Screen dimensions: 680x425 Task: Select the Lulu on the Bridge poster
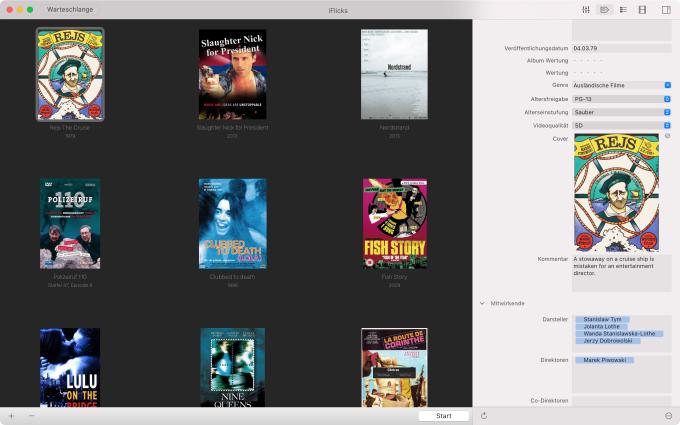click(x=70, y=367)
